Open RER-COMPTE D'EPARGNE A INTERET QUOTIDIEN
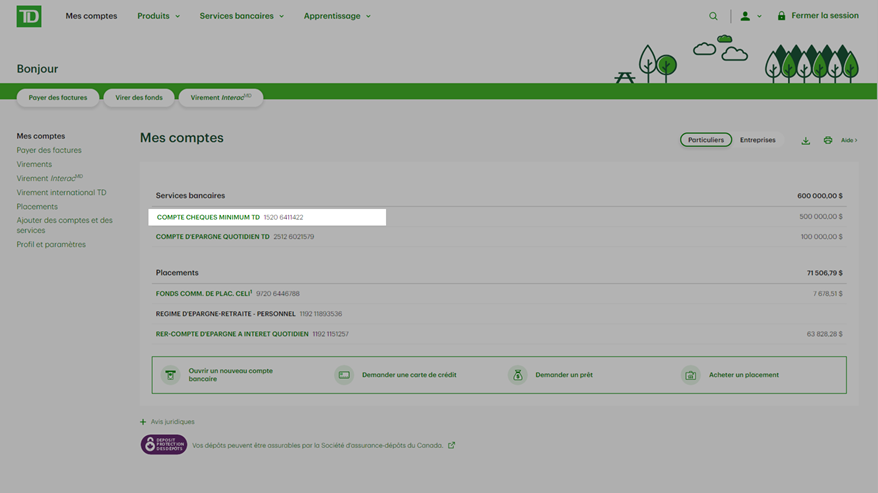 coord(232,334)
